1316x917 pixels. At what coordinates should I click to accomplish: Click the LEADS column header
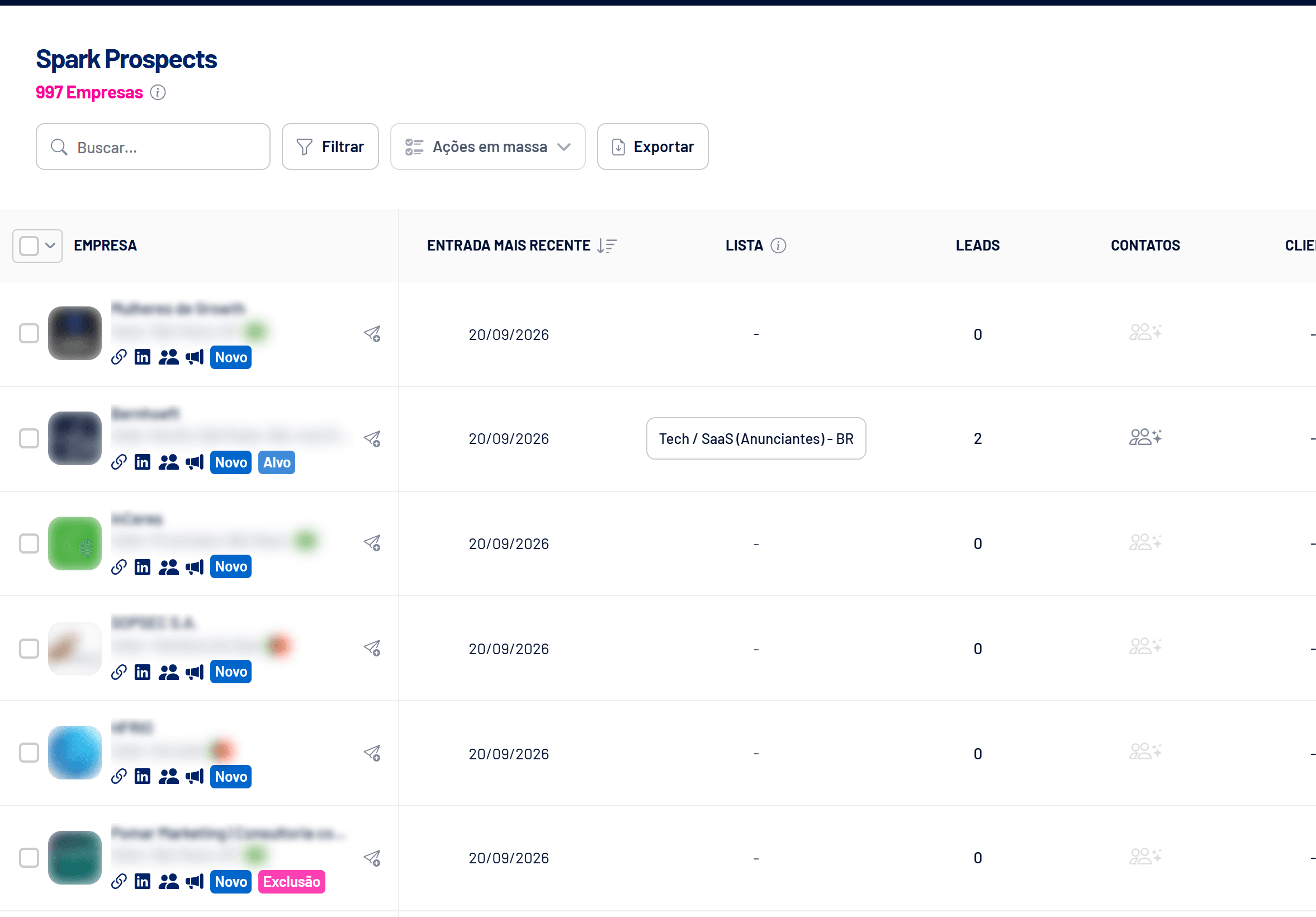tap(978, 245)
